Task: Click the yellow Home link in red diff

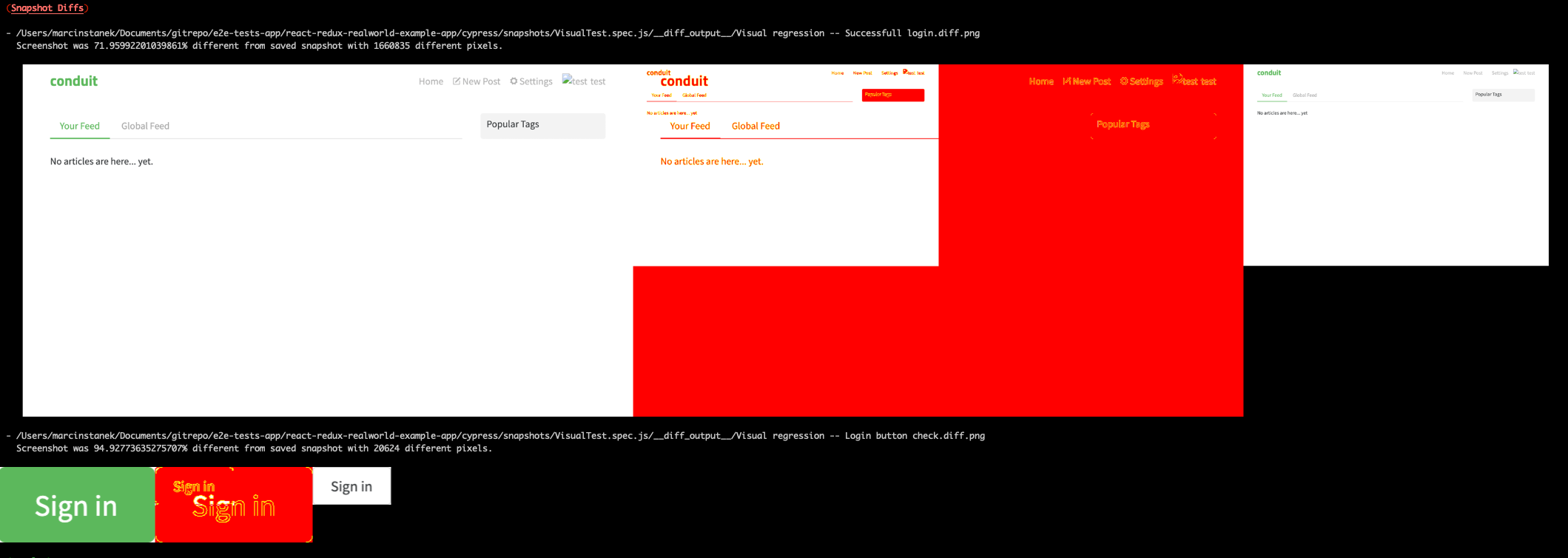Action: pos(1041,81)
